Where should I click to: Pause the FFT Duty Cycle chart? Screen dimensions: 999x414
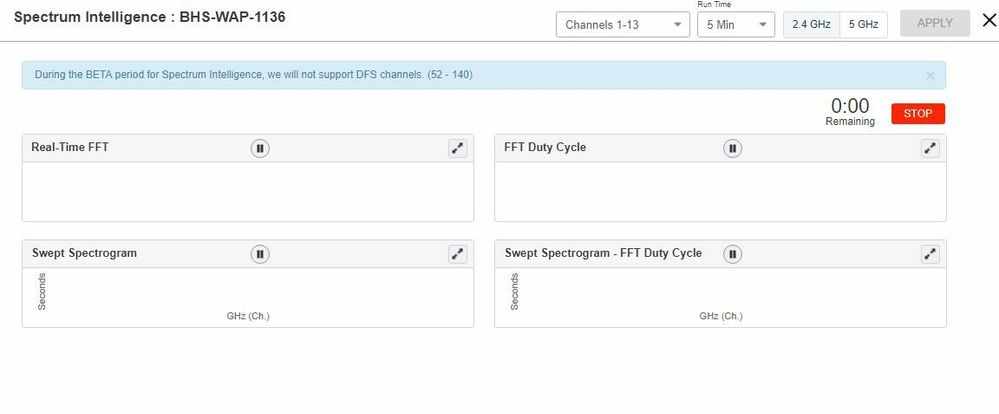(733, 148)
